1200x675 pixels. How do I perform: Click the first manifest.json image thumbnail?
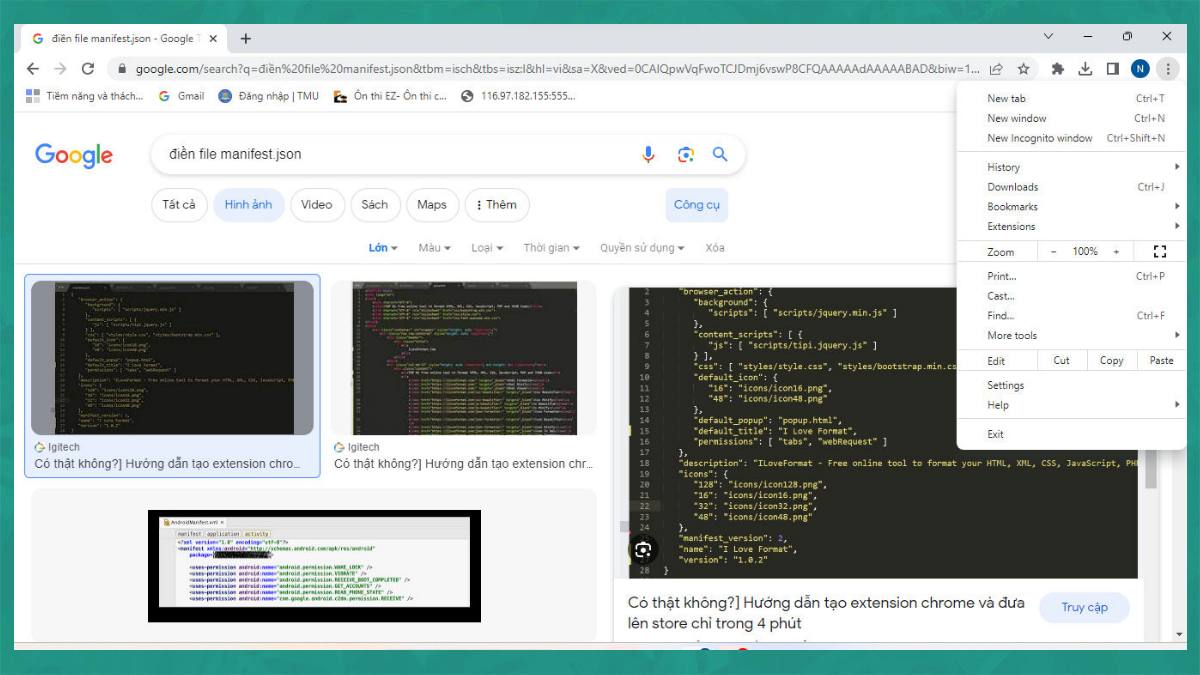pos(172,357)
